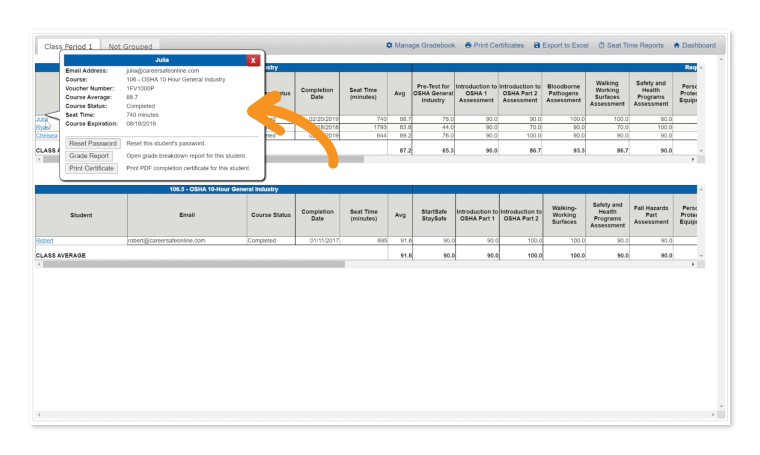Click the Reset Password button

[93, 143]
